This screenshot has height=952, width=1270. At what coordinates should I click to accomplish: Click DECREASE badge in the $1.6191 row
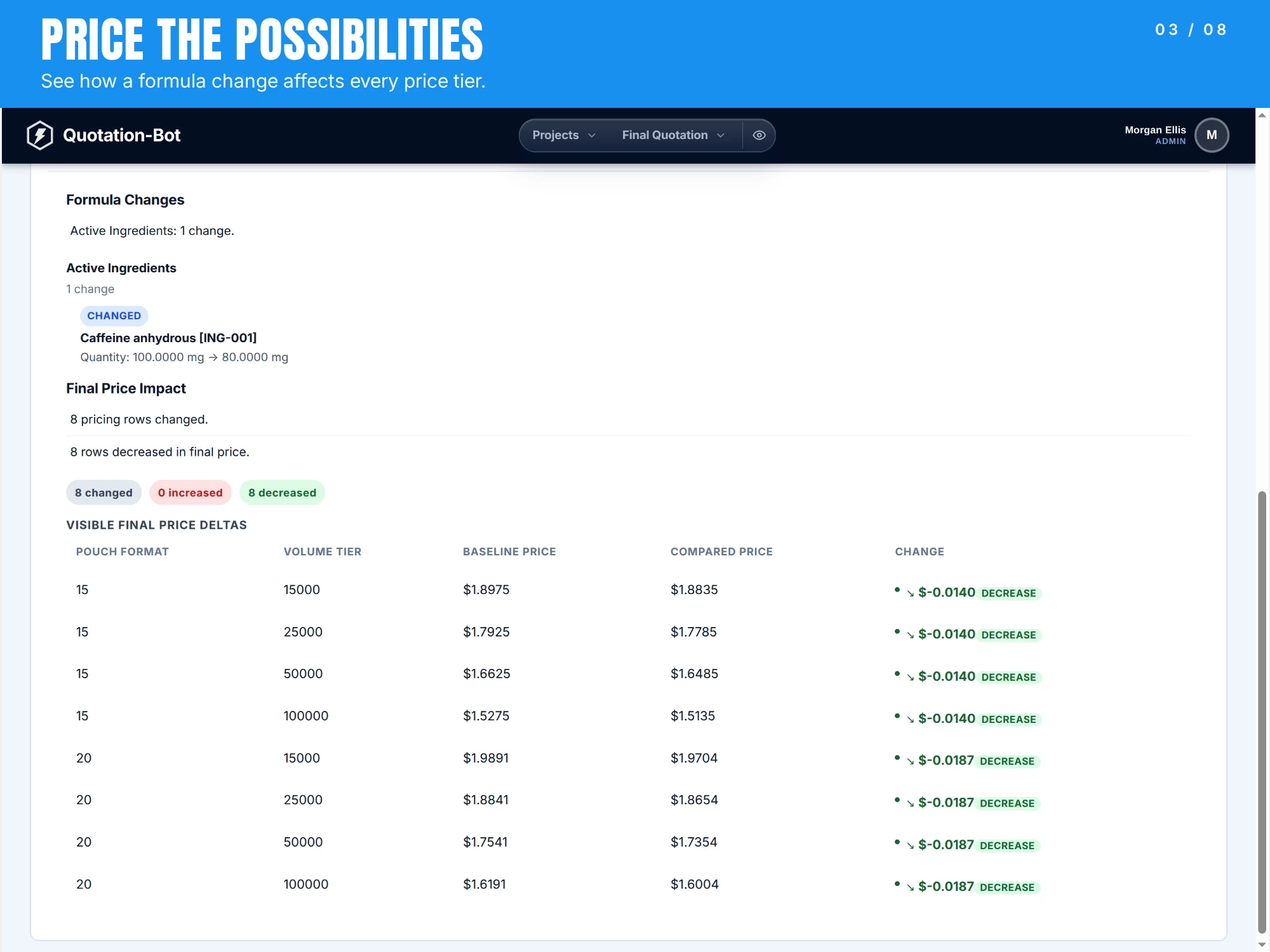click(1007, 888)
